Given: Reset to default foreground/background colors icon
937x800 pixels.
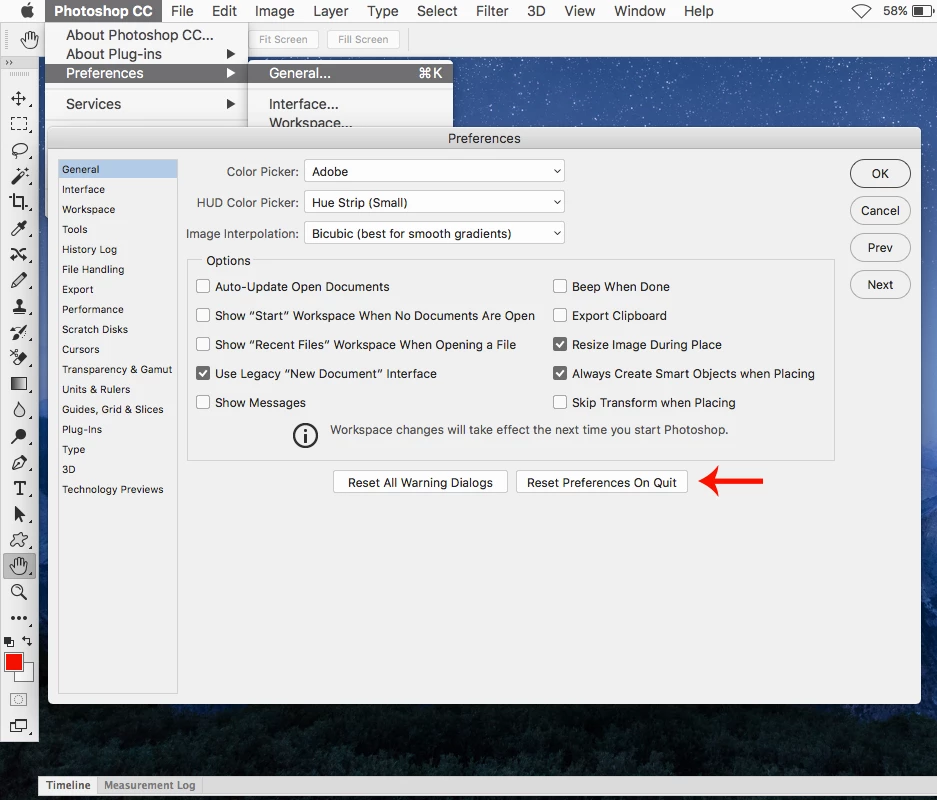Looking at the screenshot, I should [9, 642].
